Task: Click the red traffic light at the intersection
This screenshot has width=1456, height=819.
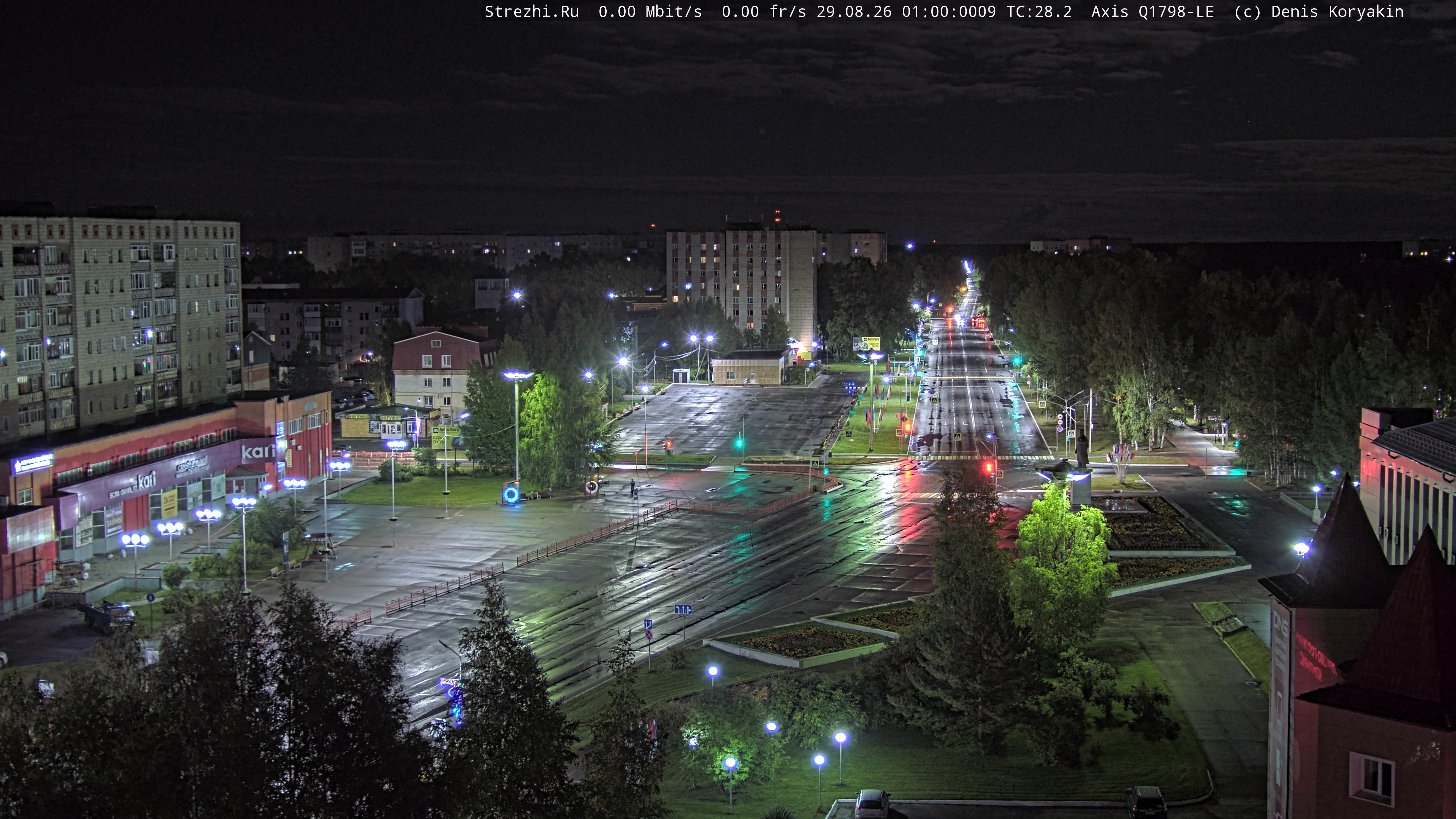Action: (989, 467)
